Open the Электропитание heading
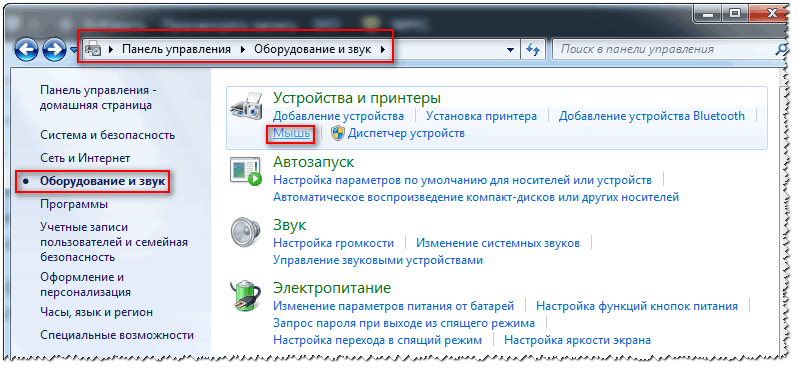 [332, 288]
